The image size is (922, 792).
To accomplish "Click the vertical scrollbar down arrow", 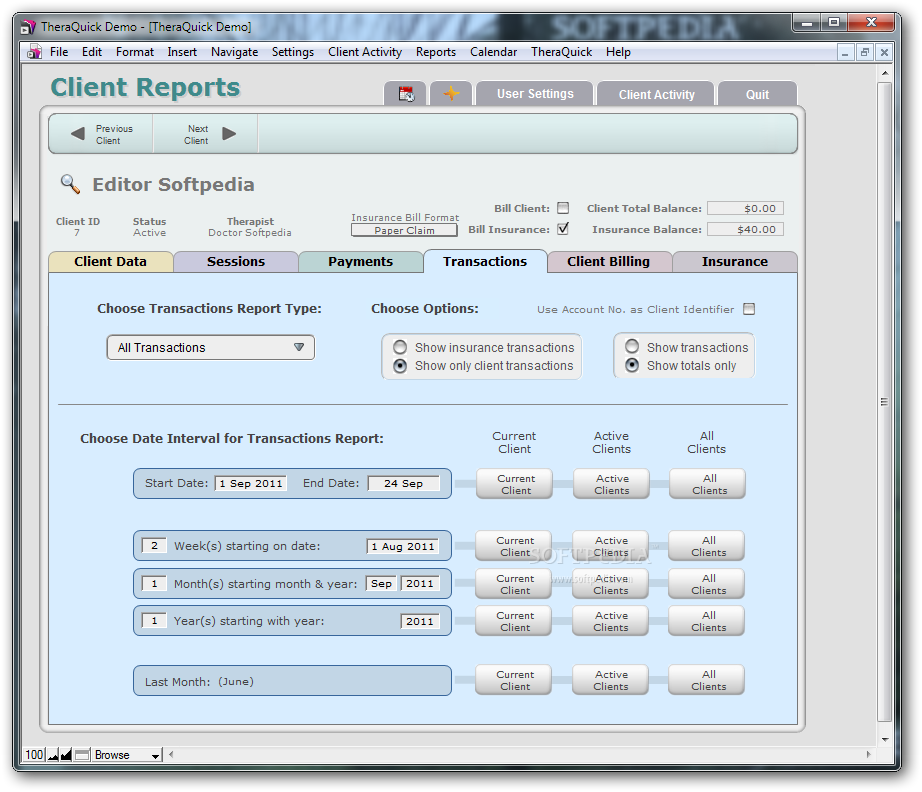I will (x=884, y=740).
